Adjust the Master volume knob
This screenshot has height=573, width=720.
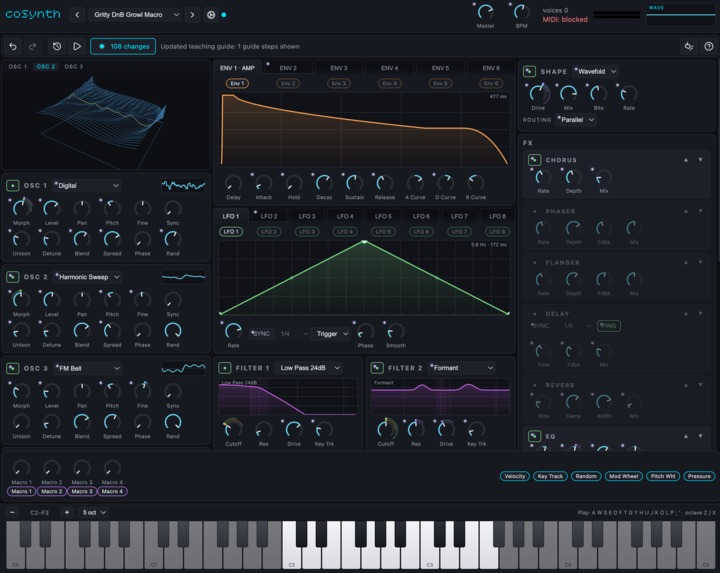click(x=485, y=11)
